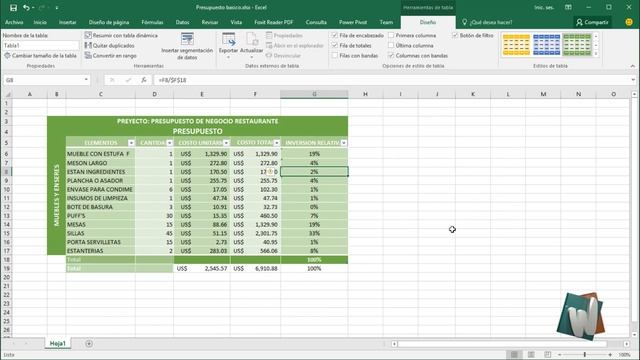
Task: Open the Name Box dropdown arrow
Action: 86,80
